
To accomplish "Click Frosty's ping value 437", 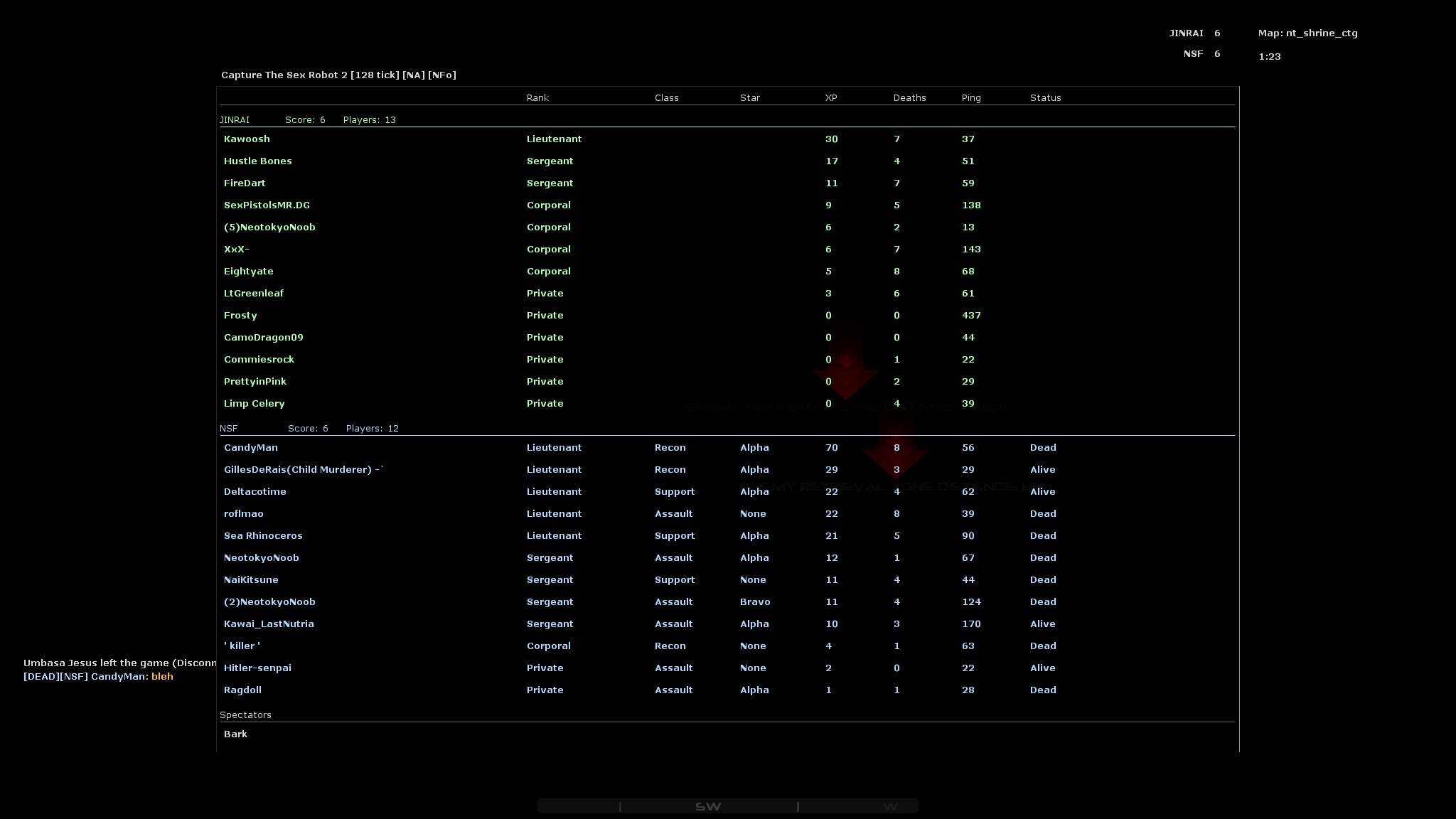I will point(970,316).
